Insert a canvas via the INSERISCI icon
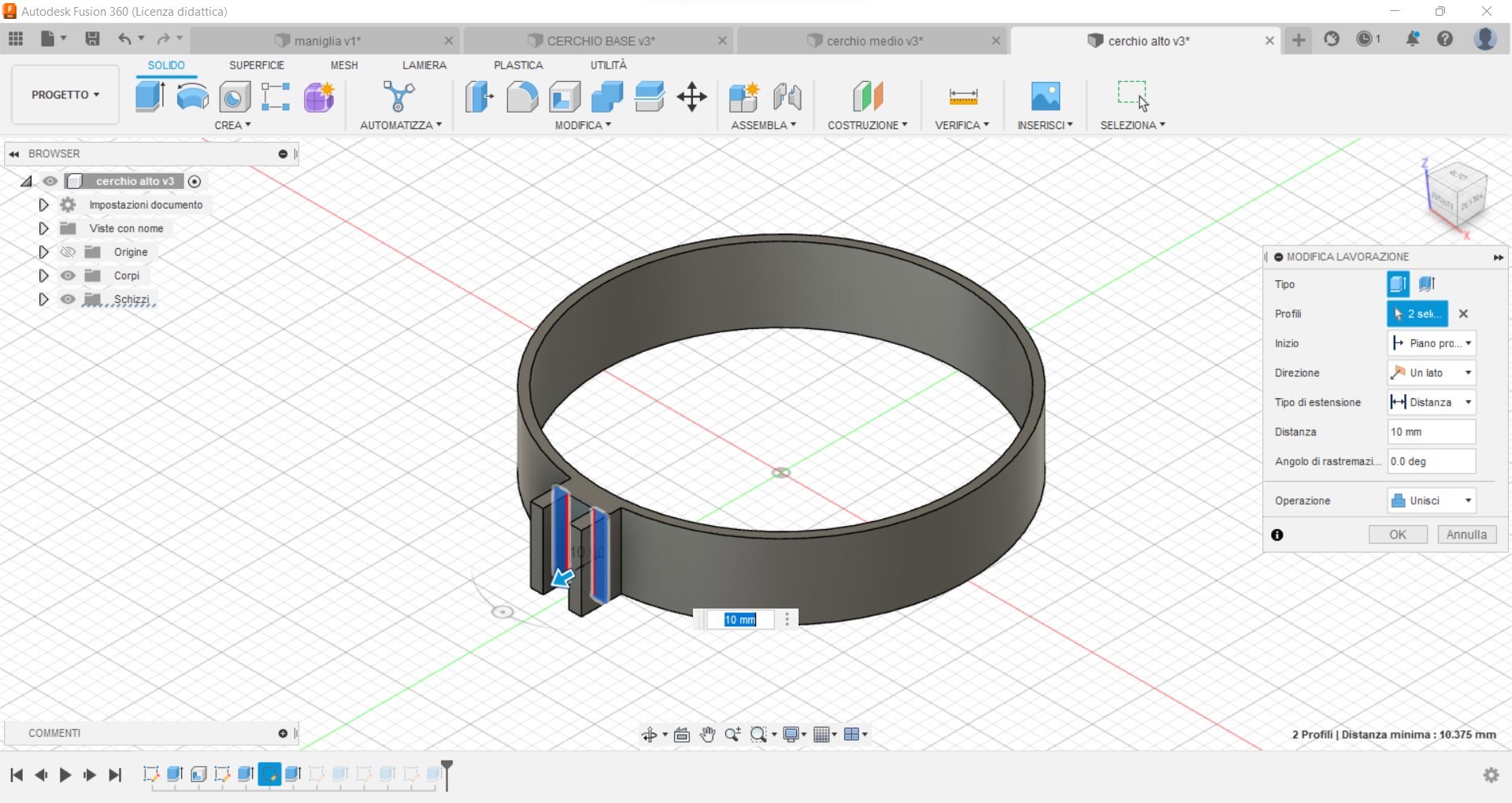The width and height of the screenshot is (1512, 803). click(1045, 96)
